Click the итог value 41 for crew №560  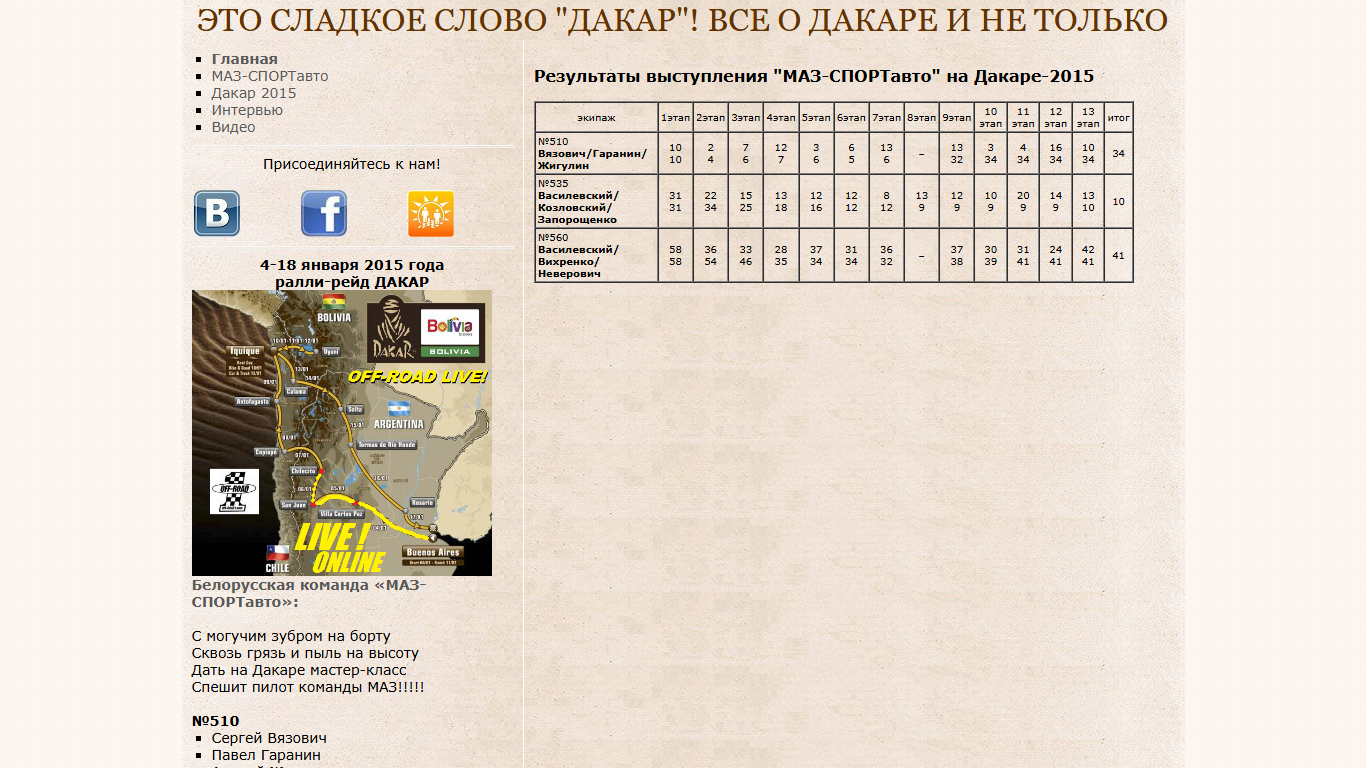pos(1119,255)
